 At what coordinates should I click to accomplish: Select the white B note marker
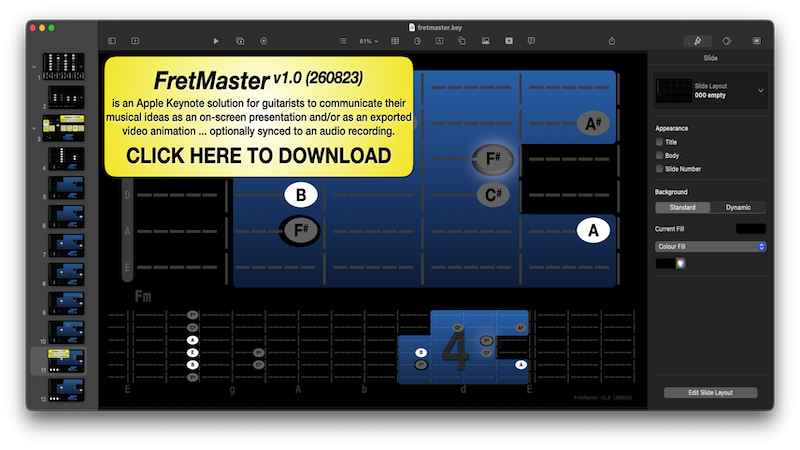301,195
